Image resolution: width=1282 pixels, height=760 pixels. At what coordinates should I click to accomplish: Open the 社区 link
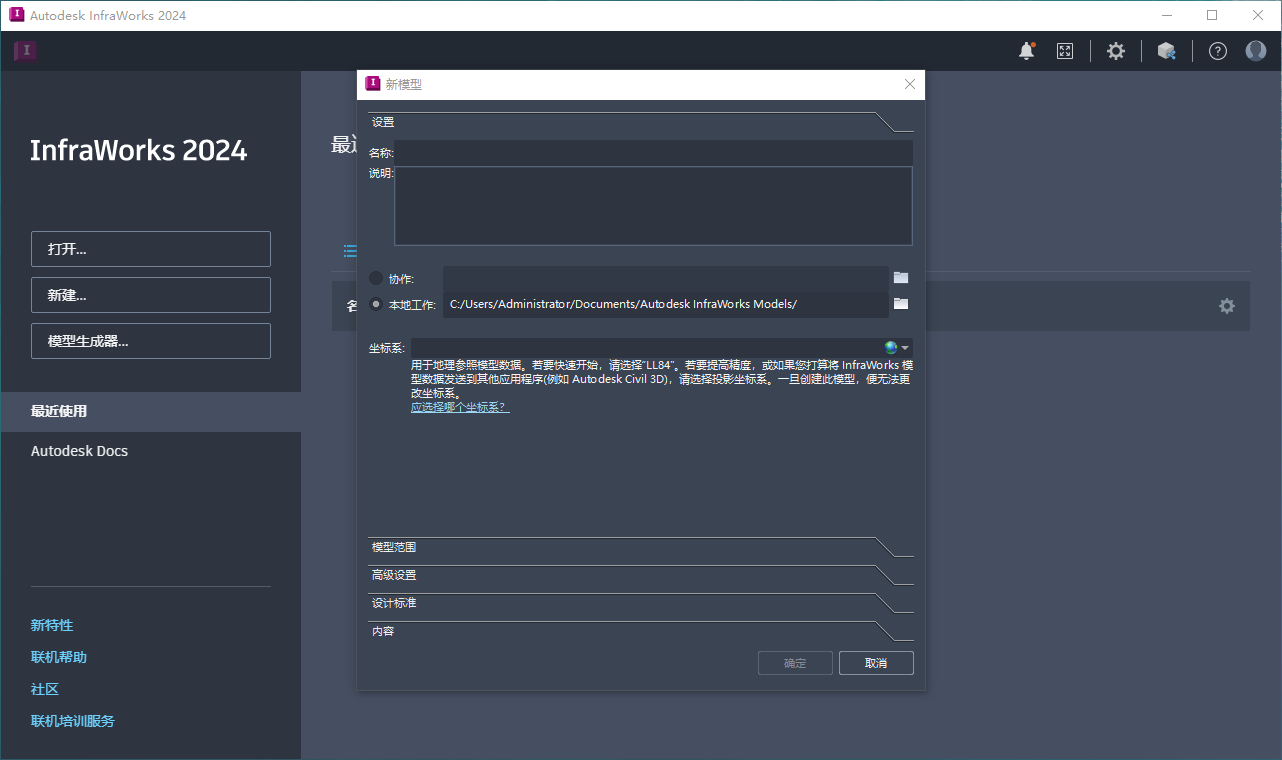pyautogui.click(x=45, y=689)
